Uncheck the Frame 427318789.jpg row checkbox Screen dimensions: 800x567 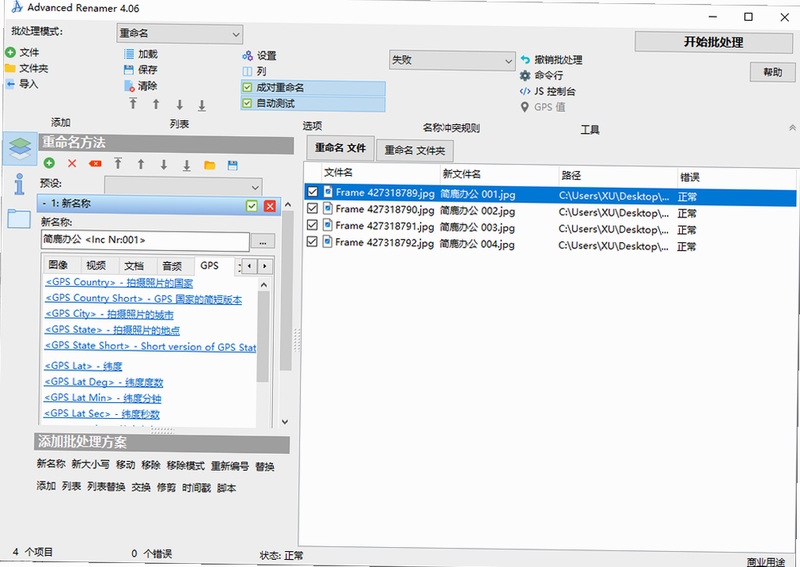click(x=312, y=192)
